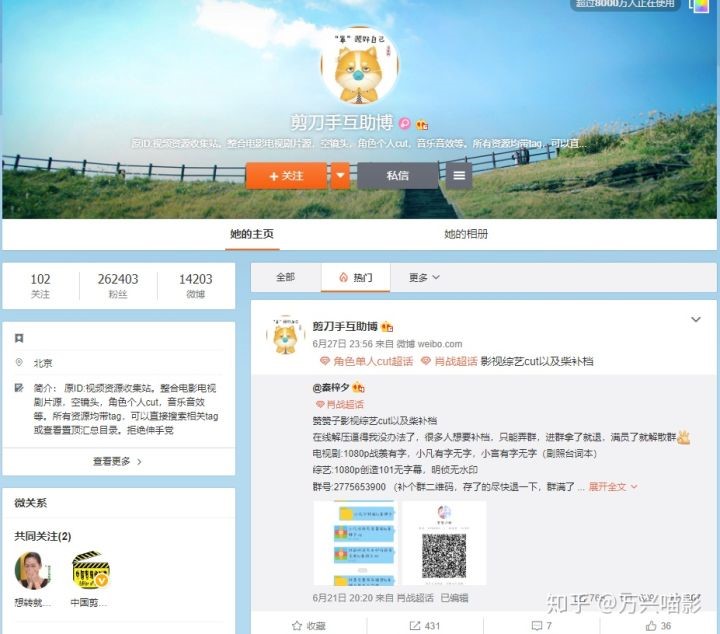Open post author name 剪刀手互助博

coord(345,326)
